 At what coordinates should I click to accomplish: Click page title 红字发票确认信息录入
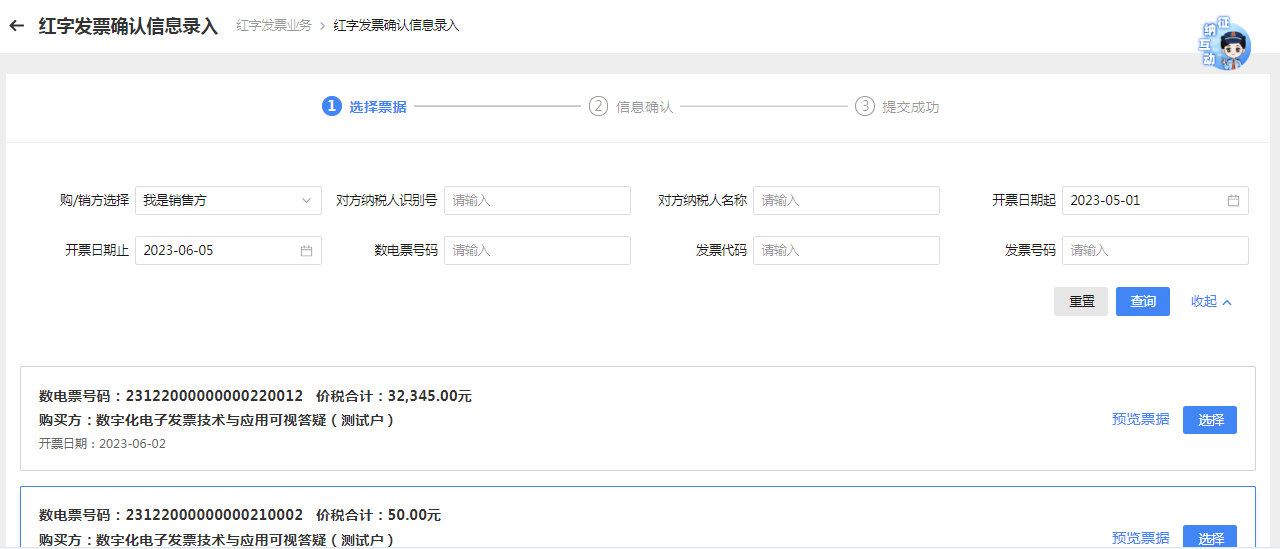128,26
